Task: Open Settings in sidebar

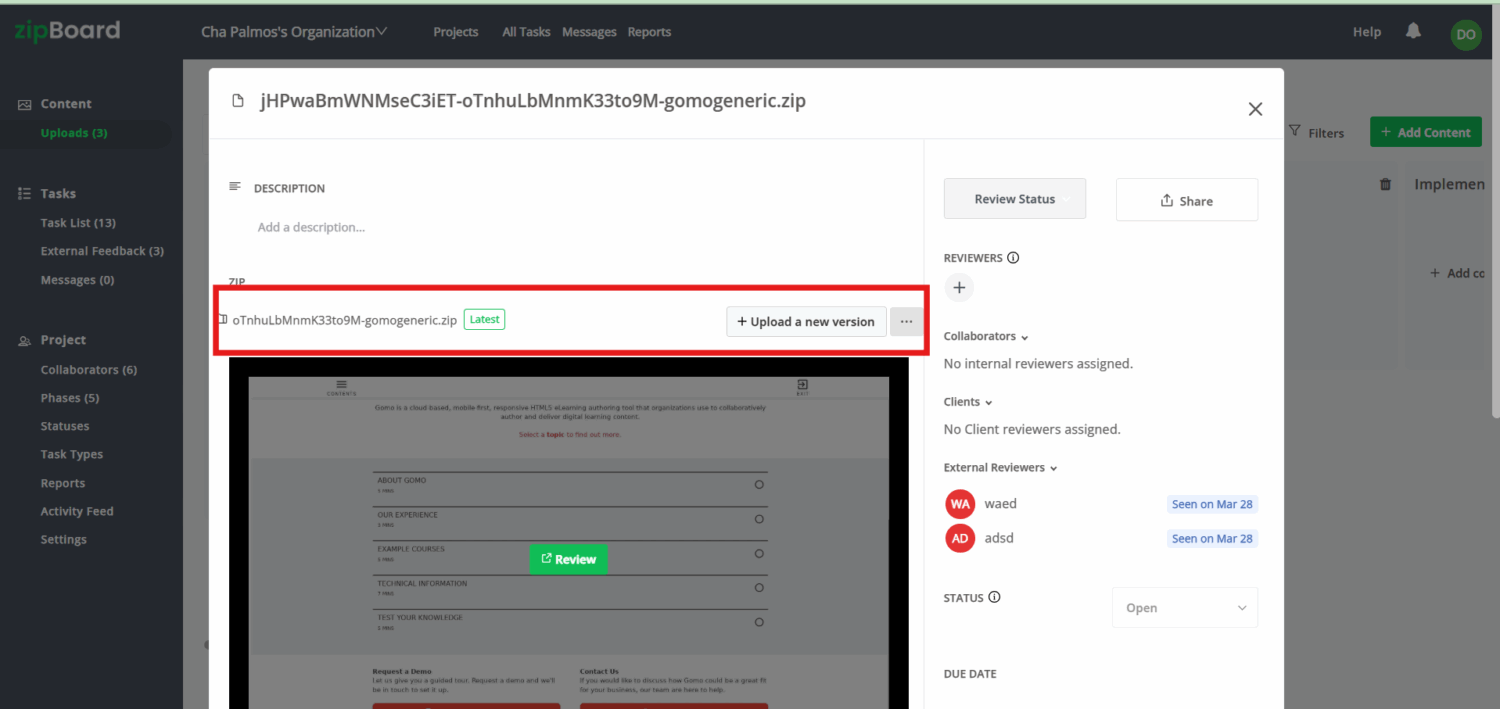Action: [x=64, y=539]
